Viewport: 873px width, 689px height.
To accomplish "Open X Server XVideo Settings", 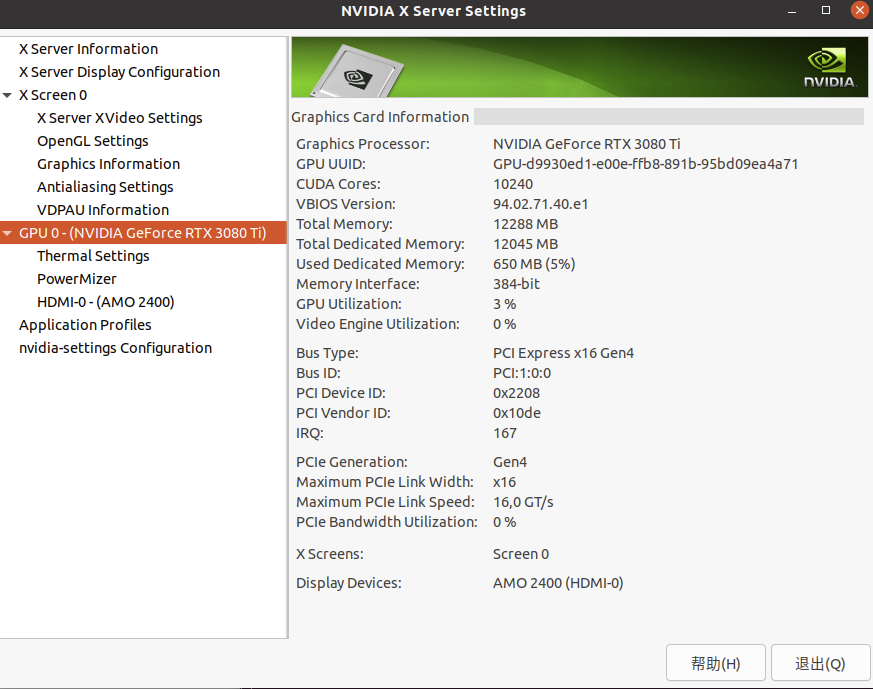I will pos(119,117).
